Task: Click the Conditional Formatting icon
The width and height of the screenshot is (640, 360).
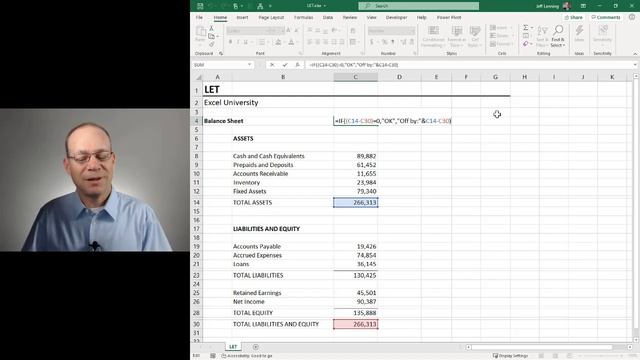Action: 433,31
